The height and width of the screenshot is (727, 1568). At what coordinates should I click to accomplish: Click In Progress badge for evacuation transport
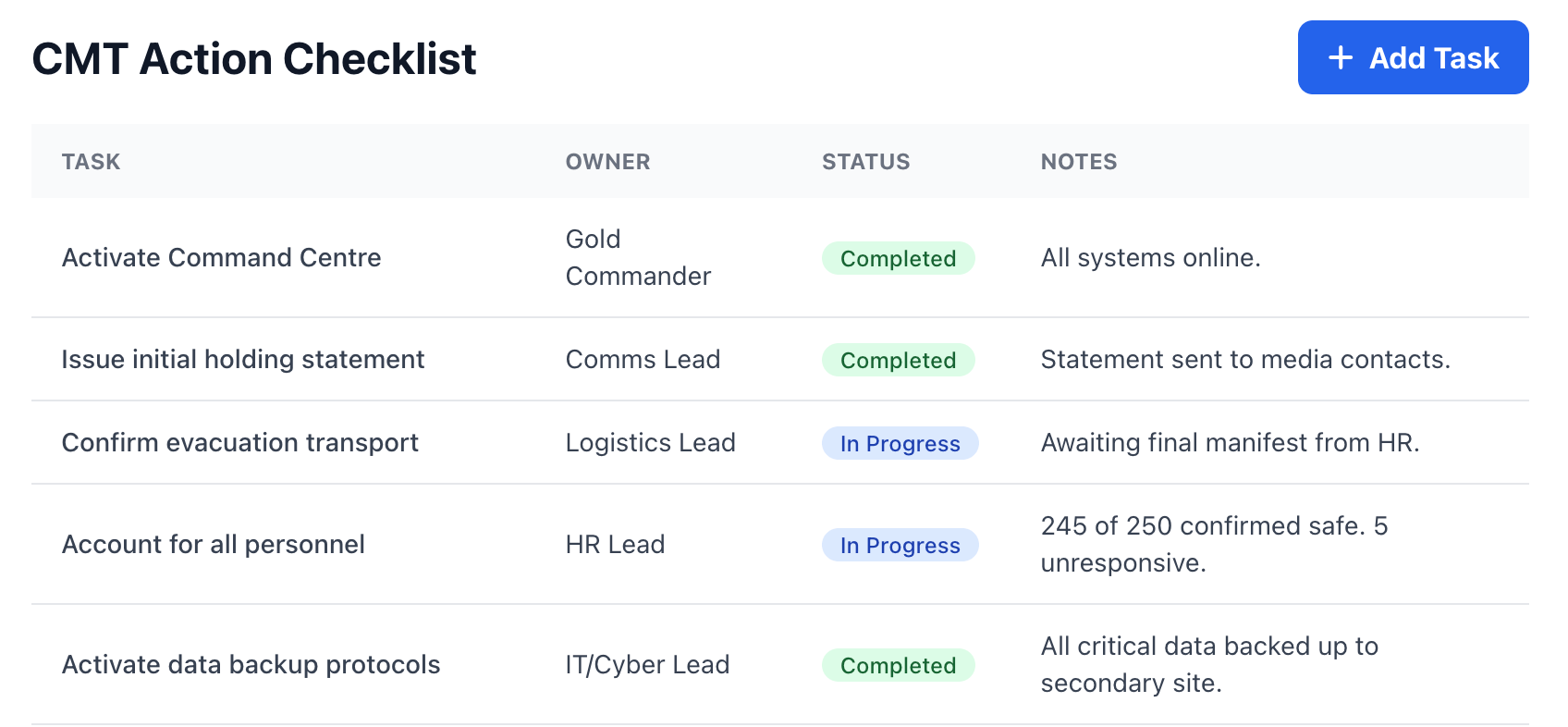pyautogui.click(x=900, y=443)
